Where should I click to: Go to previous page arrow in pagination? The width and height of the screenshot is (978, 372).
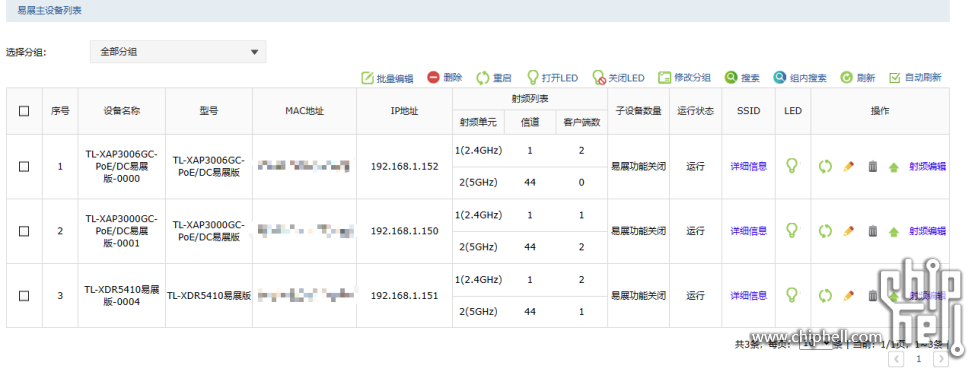[x=896, y=359]
